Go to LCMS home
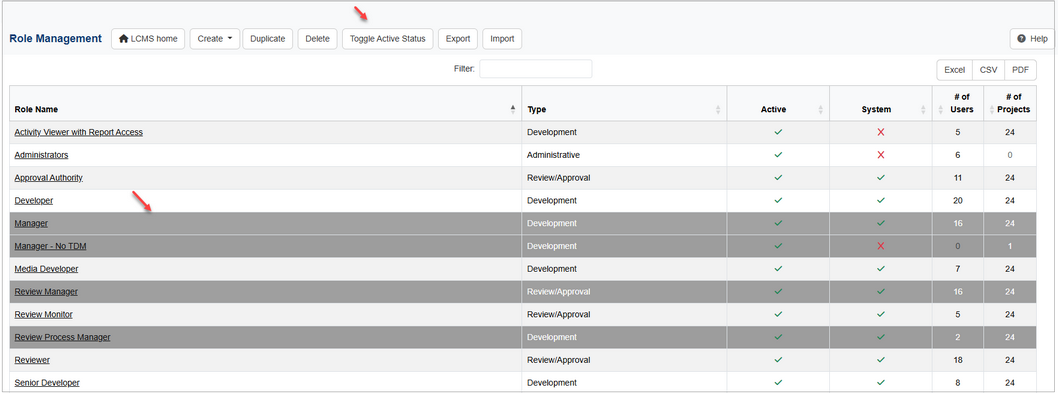Viewport: 1058px width, 393px height. (x=148, y=38)
